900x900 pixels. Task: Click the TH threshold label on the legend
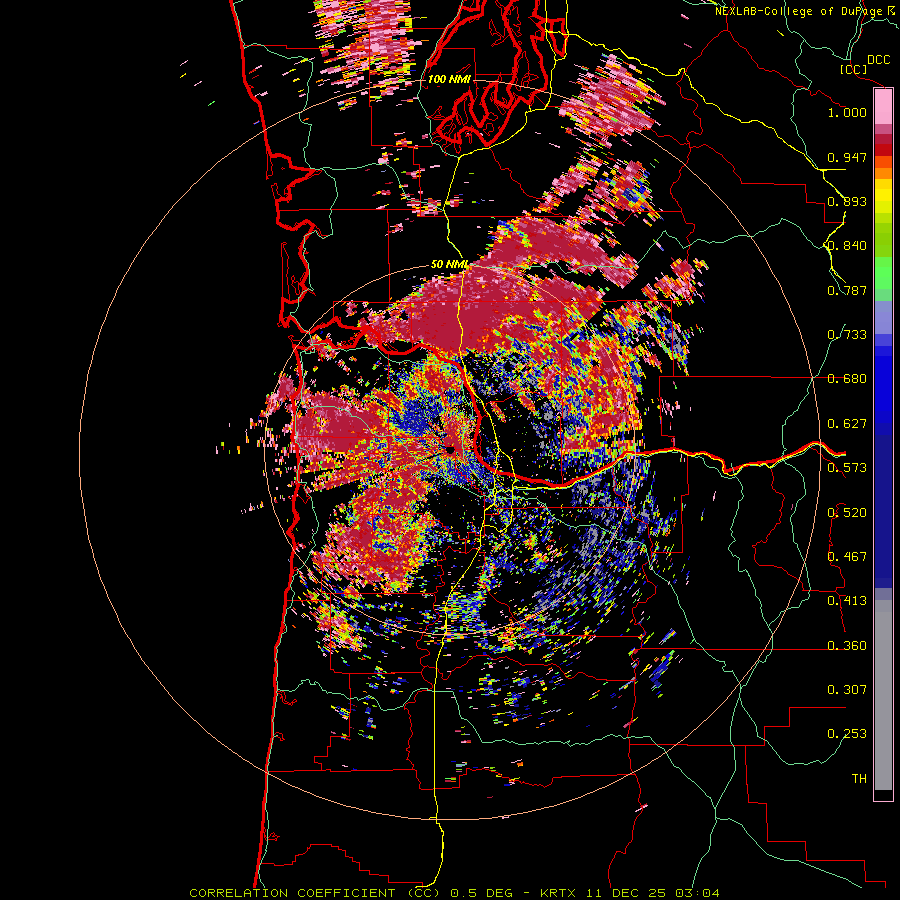point(859,779)
